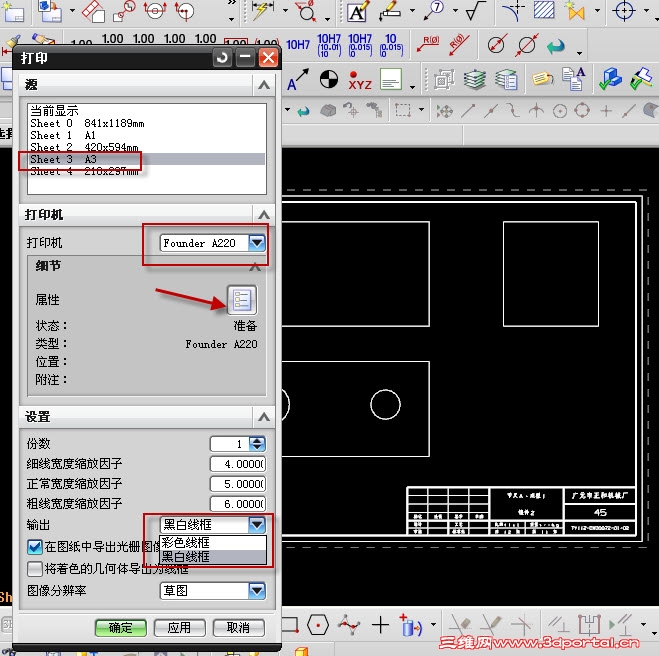This screenshot has width=659, height=656.
Task: Click the 应用 button
Action: coord(179,628)
